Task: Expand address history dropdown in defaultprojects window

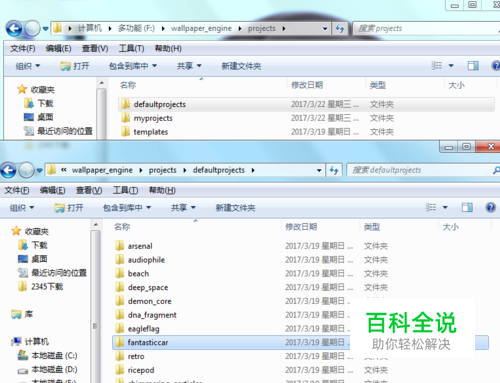Action: point(319,170)
